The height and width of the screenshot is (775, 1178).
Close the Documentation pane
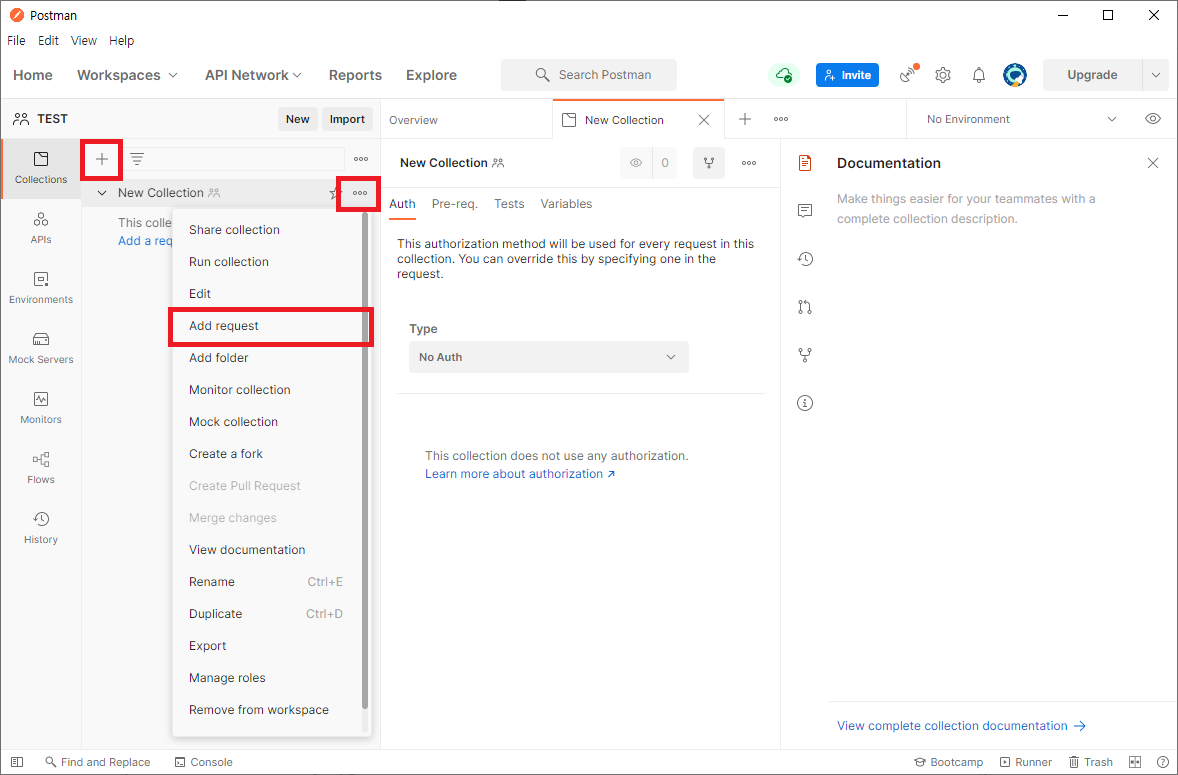click(x=1152, y=163)
